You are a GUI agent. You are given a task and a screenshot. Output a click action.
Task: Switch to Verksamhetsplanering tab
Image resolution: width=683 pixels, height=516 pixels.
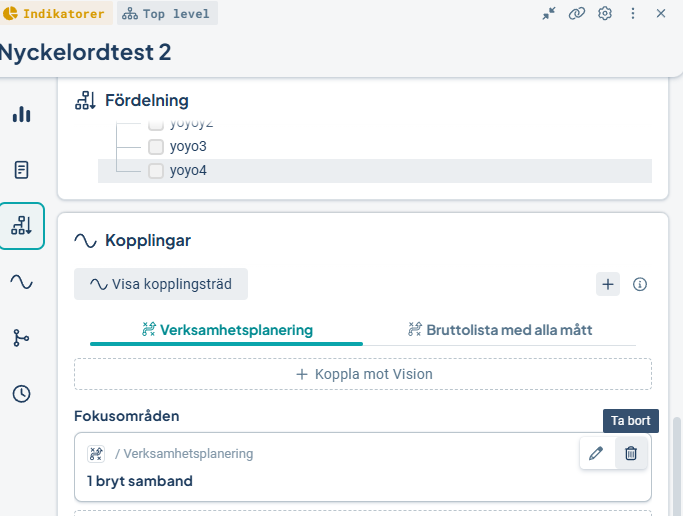coord(227,331)
